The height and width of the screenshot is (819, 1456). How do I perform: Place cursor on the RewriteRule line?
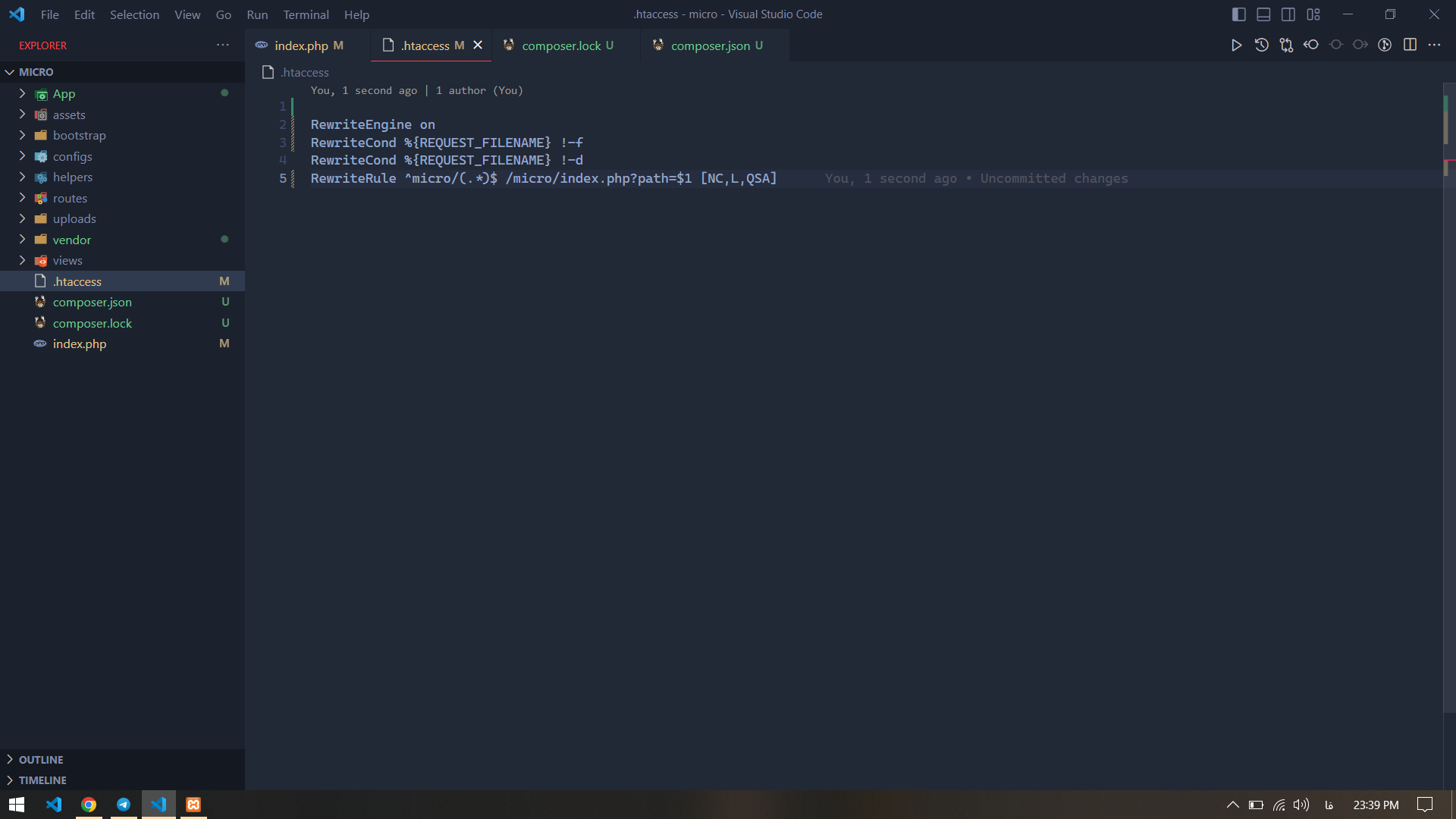pyautogui.click(x=544, y=179)
